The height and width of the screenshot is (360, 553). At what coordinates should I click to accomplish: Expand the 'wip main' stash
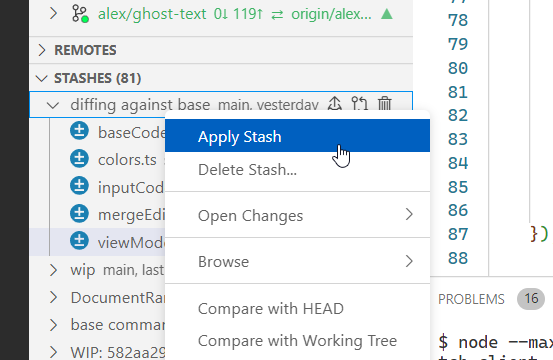tap(53, 270)
